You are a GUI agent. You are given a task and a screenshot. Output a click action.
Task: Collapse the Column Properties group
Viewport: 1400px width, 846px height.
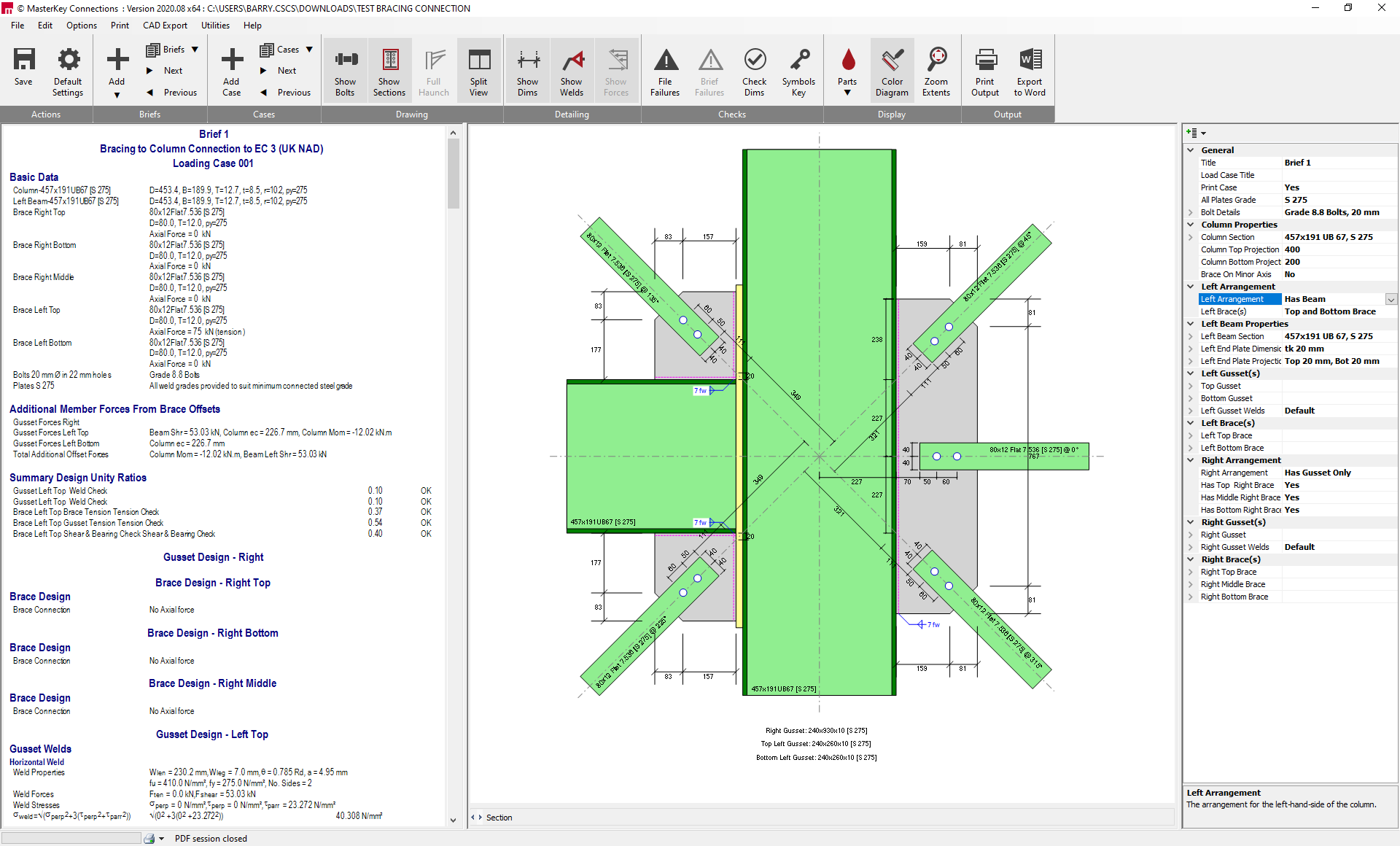[1191, 225]
